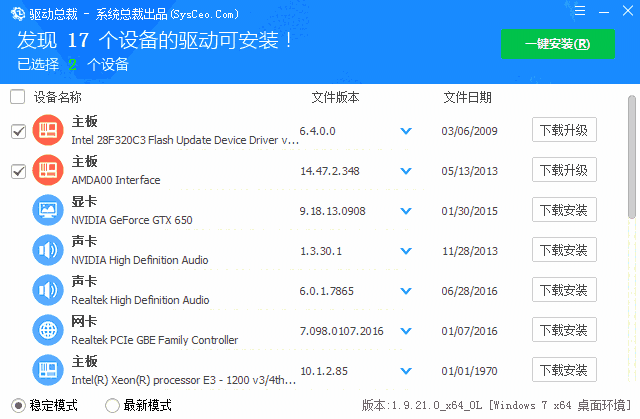Click the Realtek High Definition Audio device name
Screen dimensions: 640x419
coord(140,300)
